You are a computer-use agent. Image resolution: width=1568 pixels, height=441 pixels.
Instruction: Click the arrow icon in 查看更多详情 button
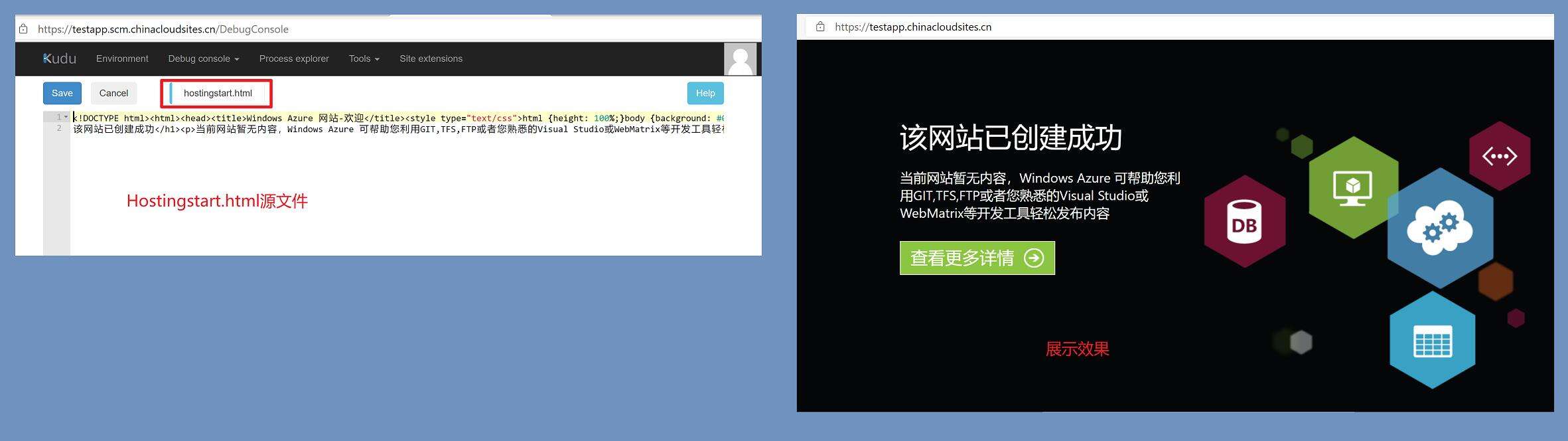[1034, 258]
